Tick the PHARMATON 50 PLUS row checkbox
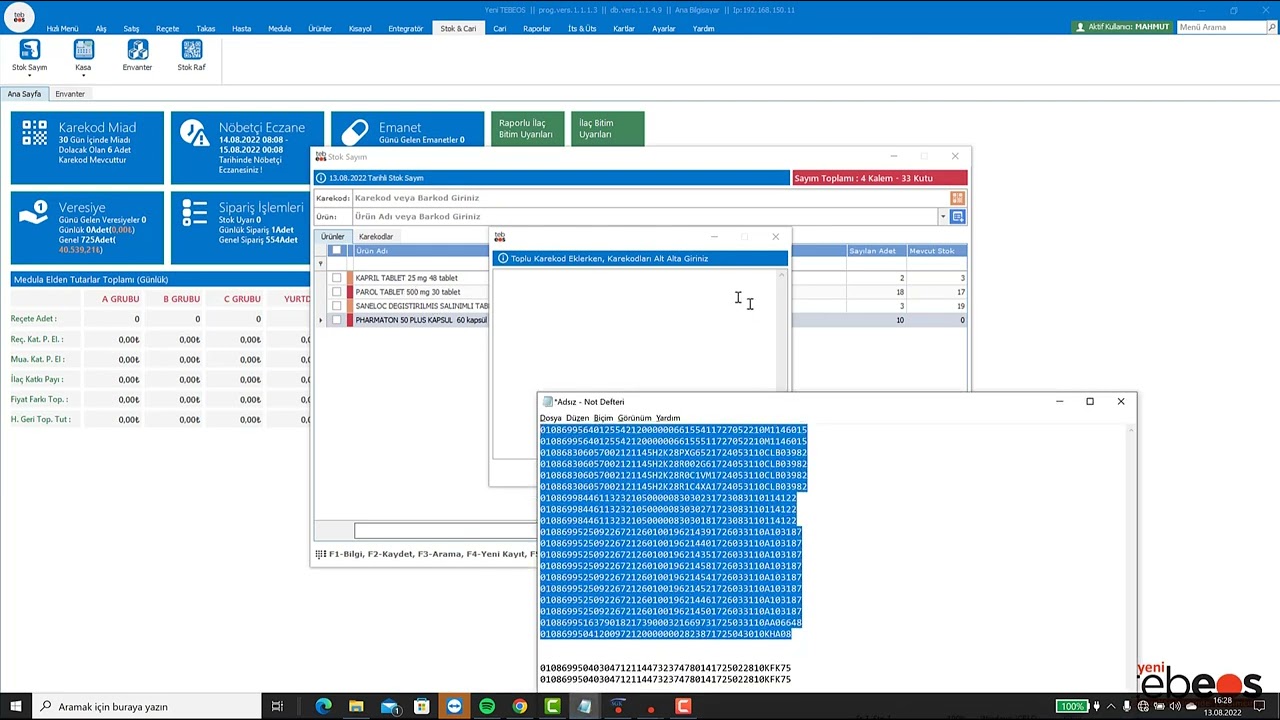The height and width of the screenshot is (720, 1280). [x=336, y=320]
